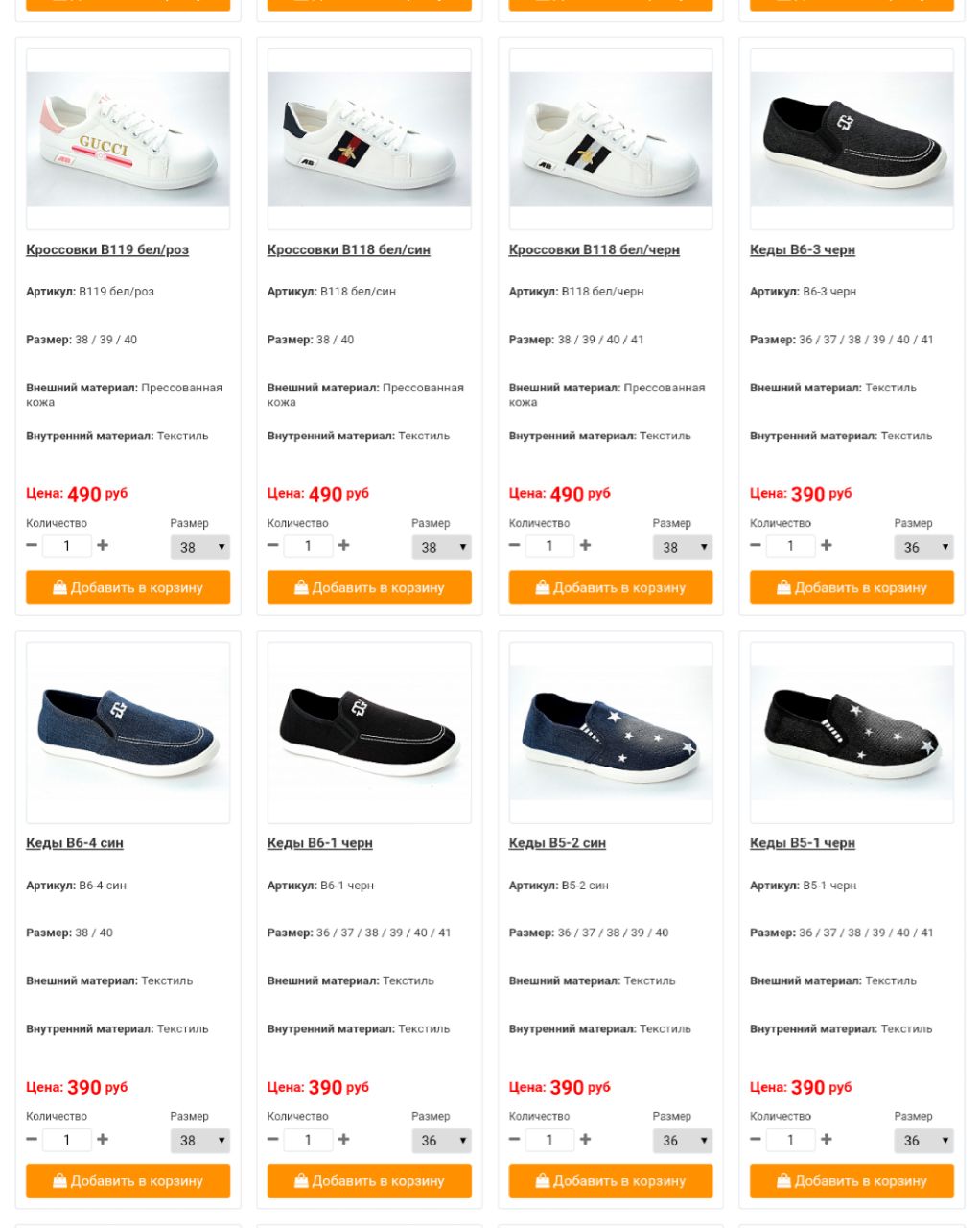Add Кроссовки B118 бел/син to cart
Image resolution: width=980 pixels, height=1228 pixels.
[x=369, y=587]
